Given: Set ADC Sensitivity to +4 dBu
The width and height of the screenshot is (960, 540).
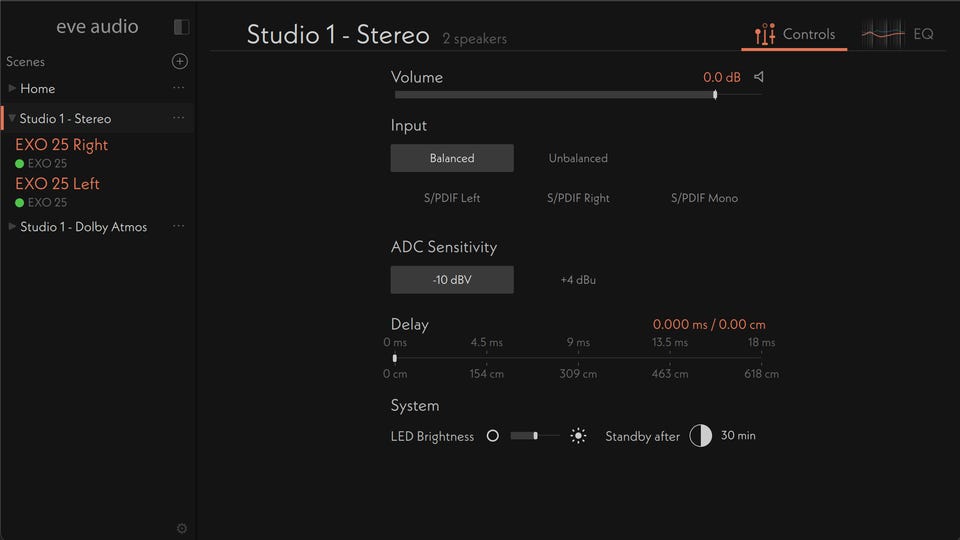Looking at the screenshot, I should click(578, 280).
